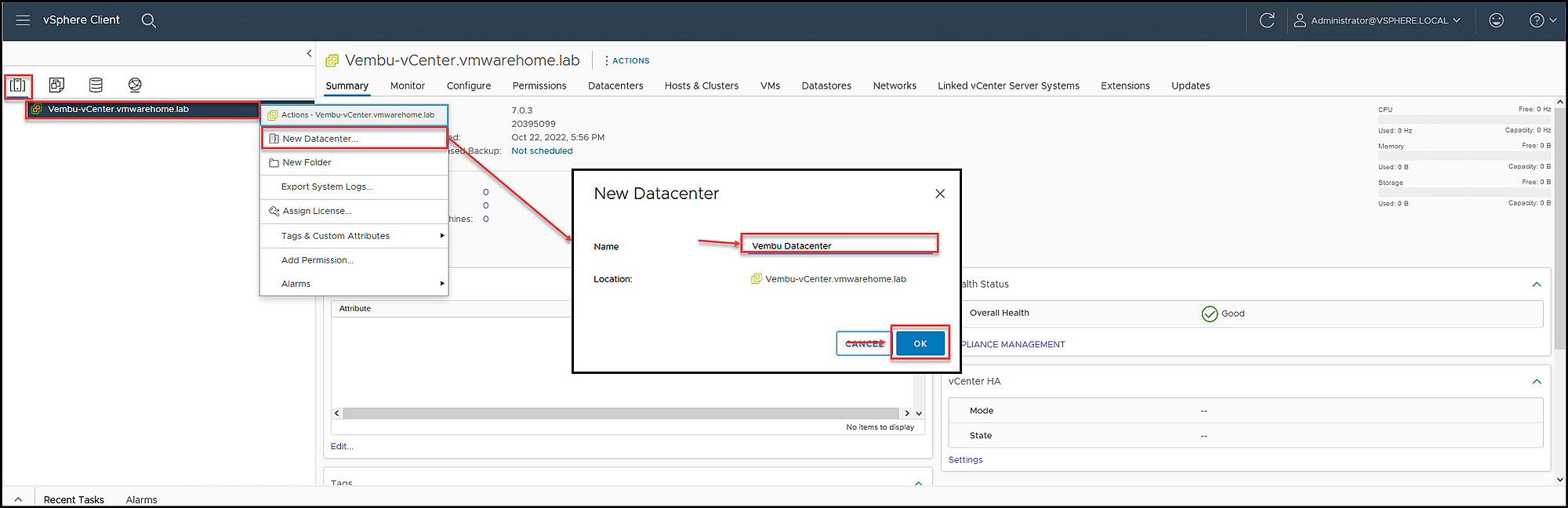The image size is (1568, 508).
Task: Open the ACTIONS menu beside the vCenter title
Action: coord(626,60)
